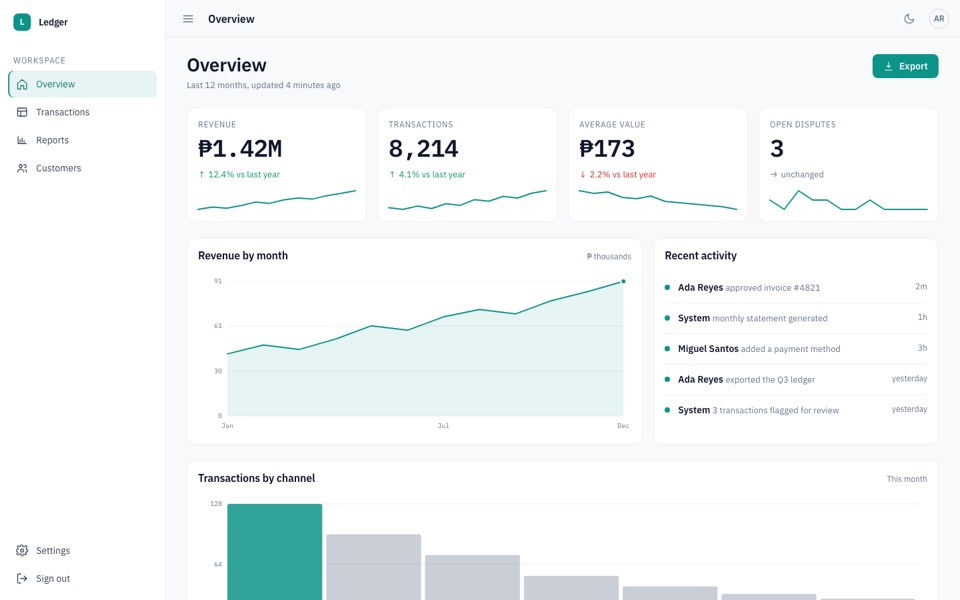Open the AR user avatar menu

point(939,19)
